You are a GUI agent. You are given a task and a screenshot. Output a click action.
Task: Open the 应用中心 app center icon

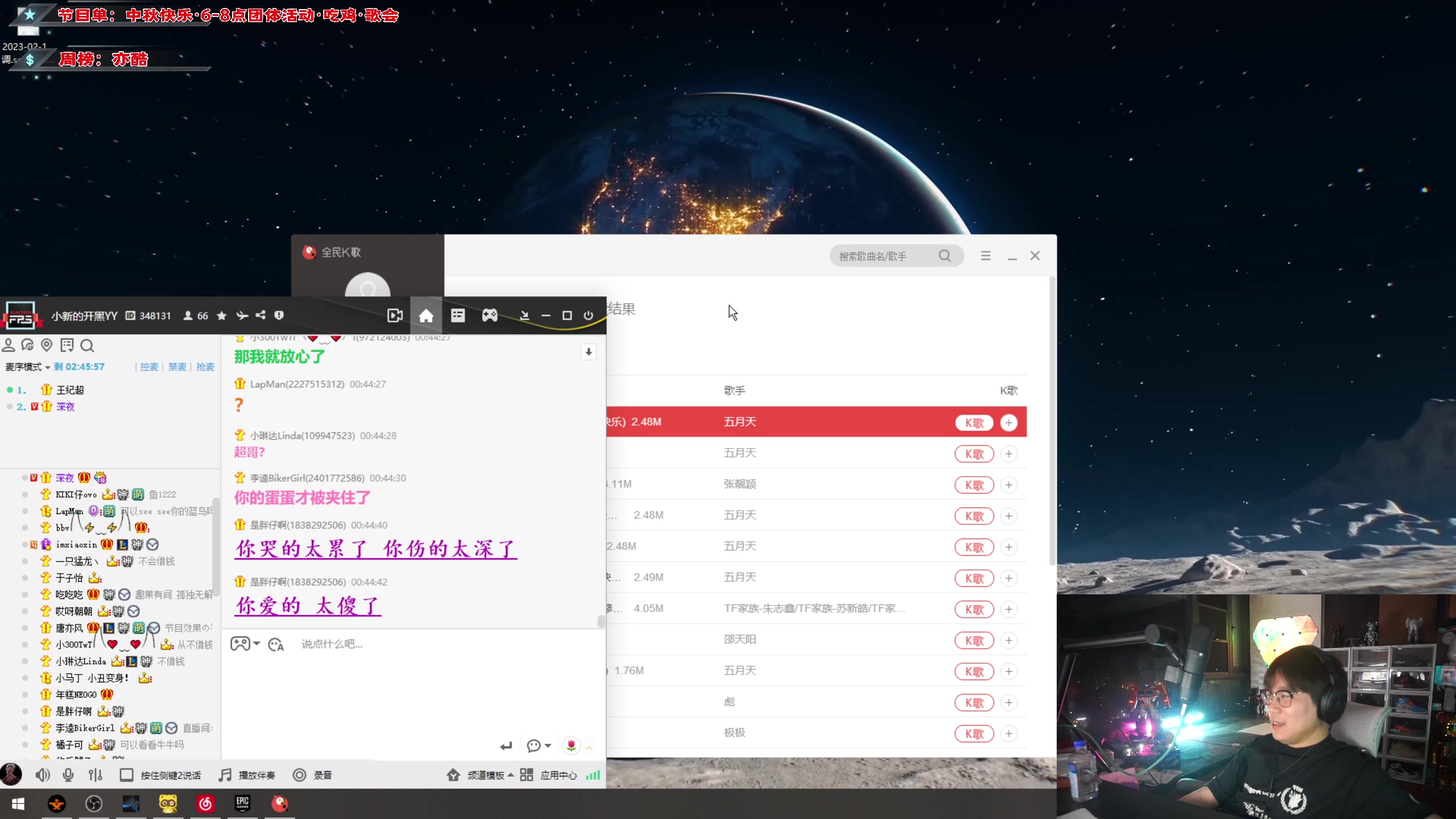[x=526, y=775]
